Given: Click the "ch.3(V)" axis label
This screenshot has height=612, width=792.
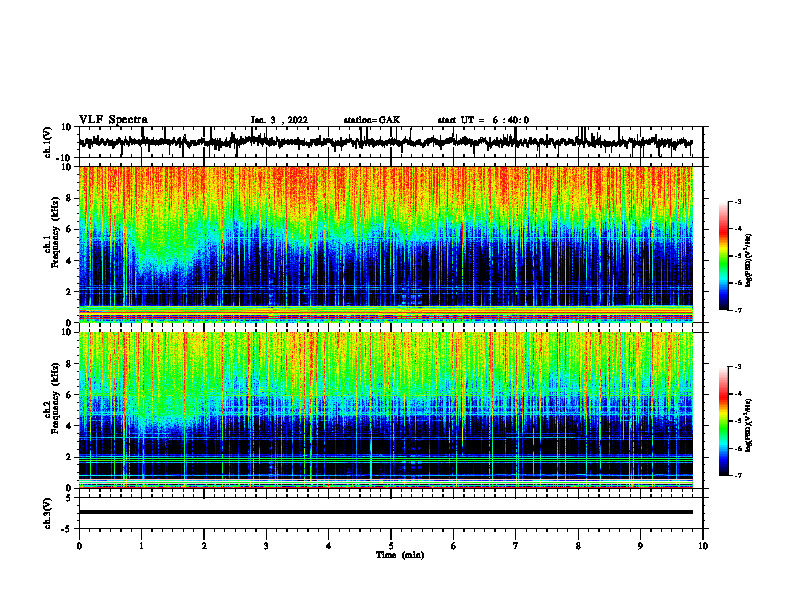Looking at the screenshot, I should (x=48, y=513).
